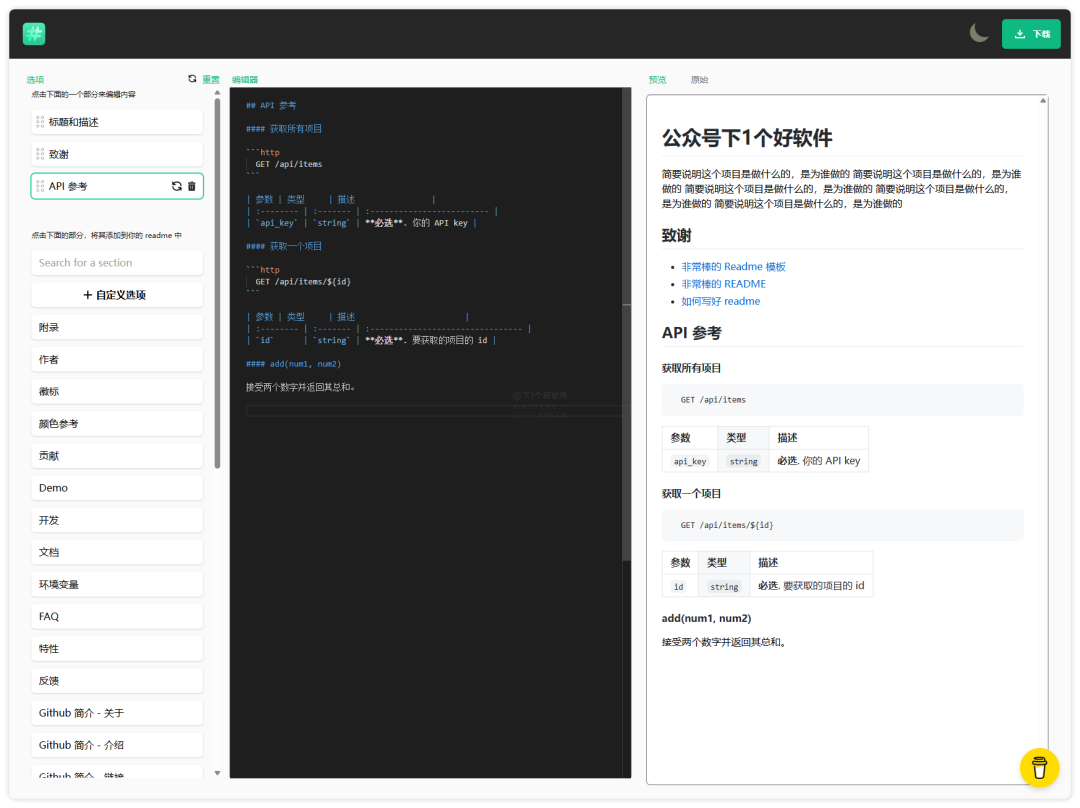Screen dimensions: 1080x808
Task: Select the 预览 preview tab
Action: point(657,79)
